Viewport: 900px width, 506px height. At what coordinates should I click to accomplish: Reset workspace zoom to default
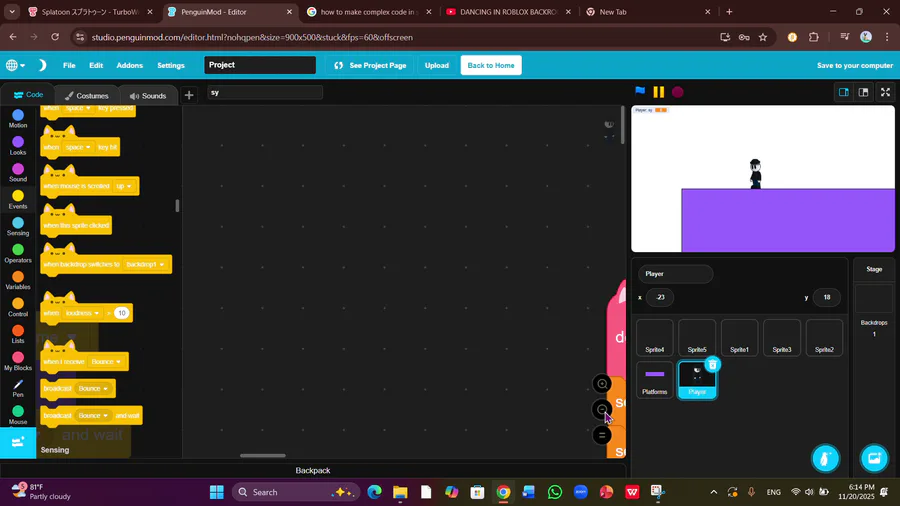pos(602,435)
